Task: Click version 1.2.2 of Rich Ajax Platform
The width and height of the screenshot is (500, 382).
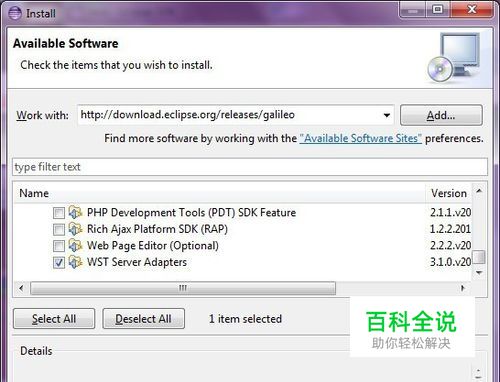Action: [450, 229]
